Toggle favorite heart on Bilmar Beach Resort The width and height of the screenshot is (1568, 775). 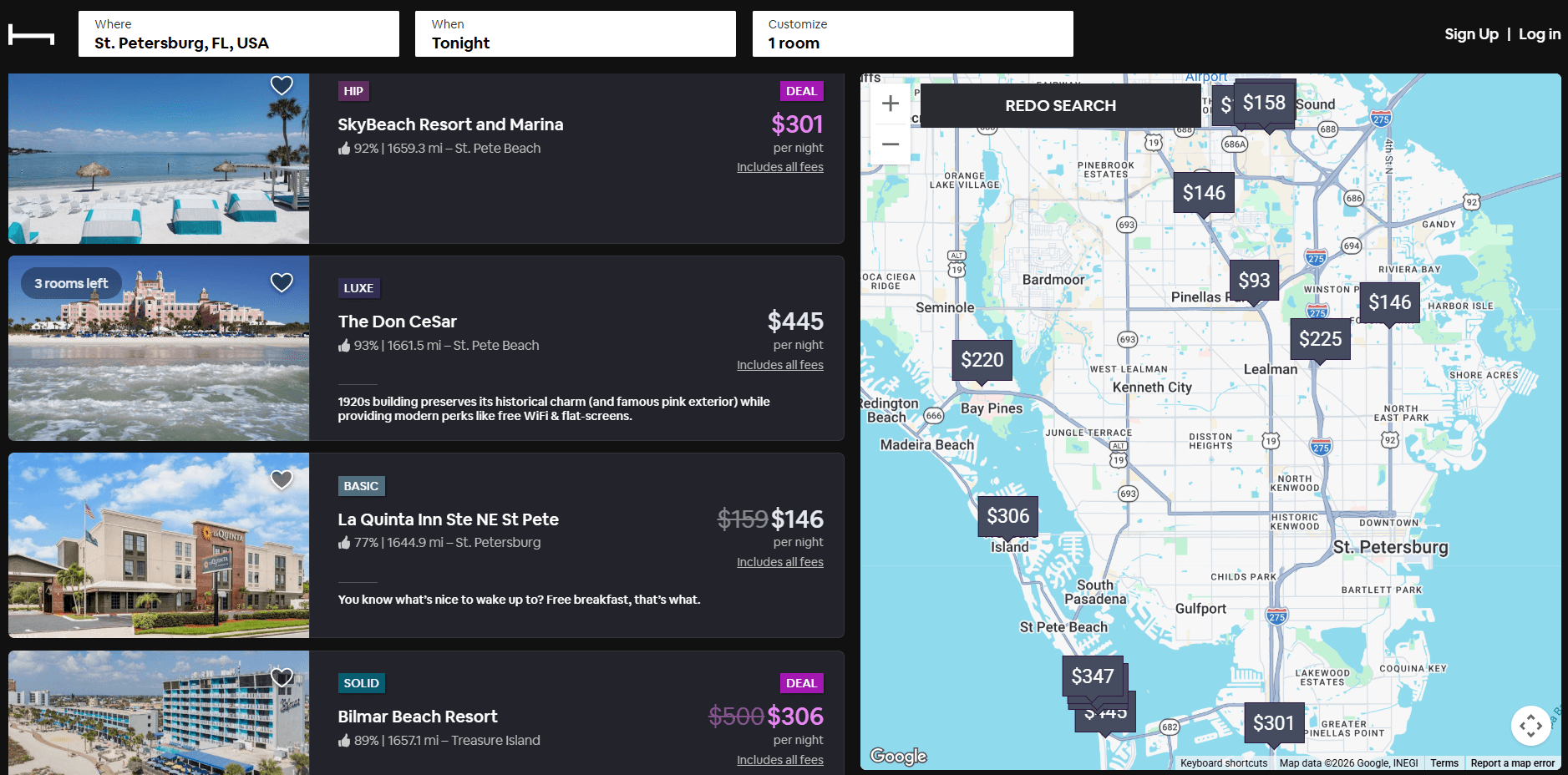point(282,677)
